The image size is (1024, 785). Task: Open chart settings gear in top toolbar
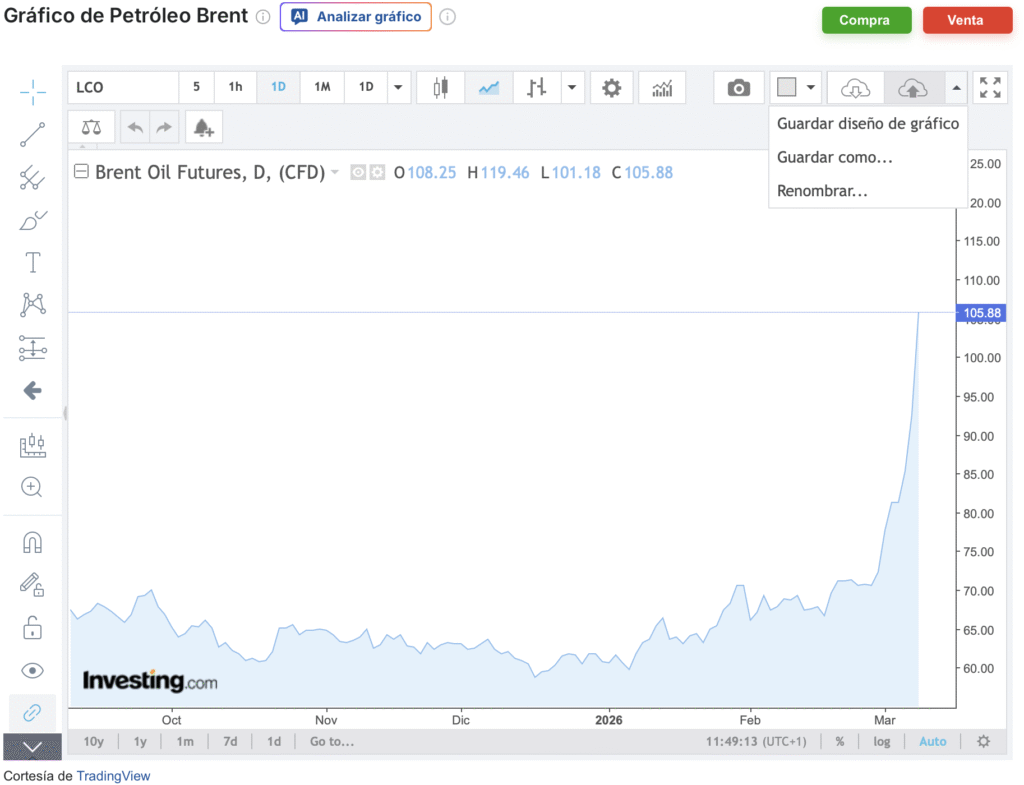pyautogui.click(x=611, y=88)
